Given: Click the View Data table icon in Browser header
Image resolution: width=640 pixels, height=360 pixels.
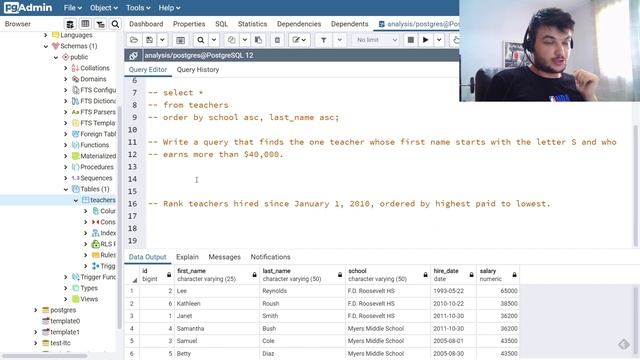Looking at the screenshot, I should pyautogui.click(x=85, y=24).
